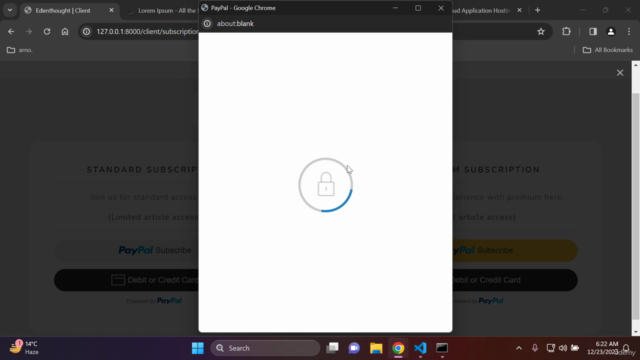This screenshot has width=640, height=360.
Task: Open Visual Studio Code from taskbar
Action: [420, 348]
